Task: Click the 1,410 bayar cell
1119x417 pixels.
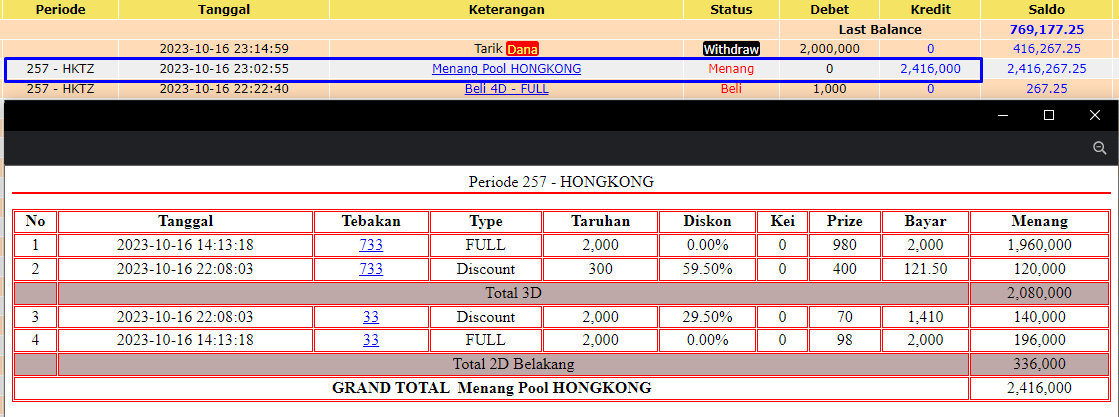Action: click(x=925, y=317)
